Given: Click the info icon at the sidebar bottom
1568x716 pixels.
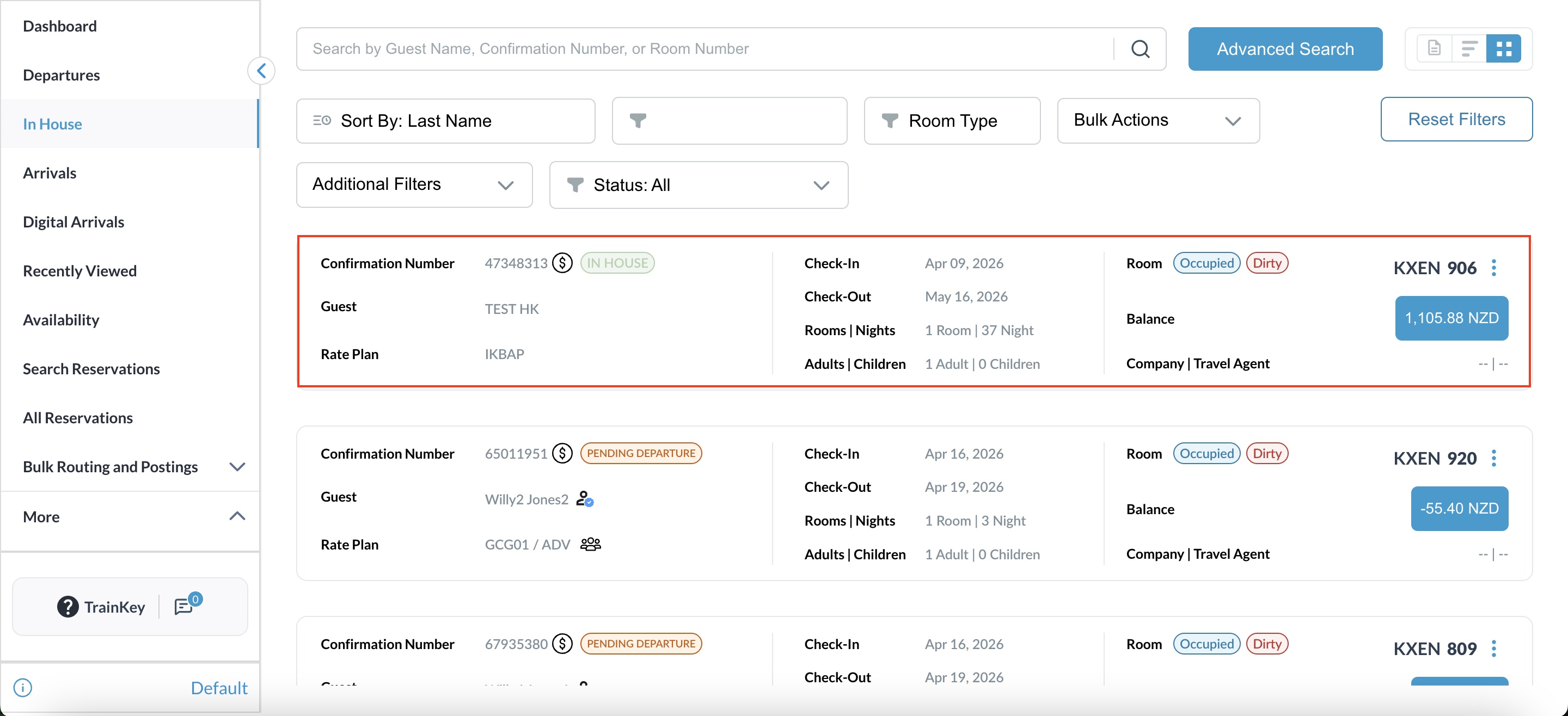Looking at the screenshot, I should point(23,687).
